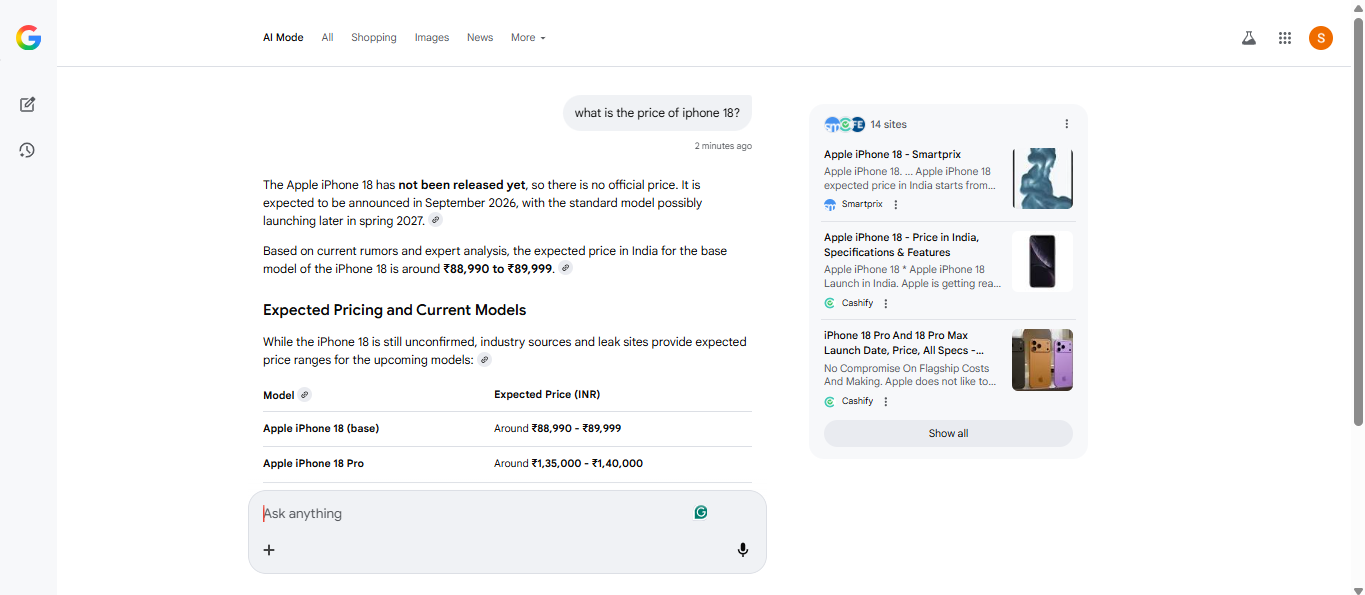Viewport: 1365px width, 595px height.
Task: Switch to the Shopping tab
Action: 373,38
